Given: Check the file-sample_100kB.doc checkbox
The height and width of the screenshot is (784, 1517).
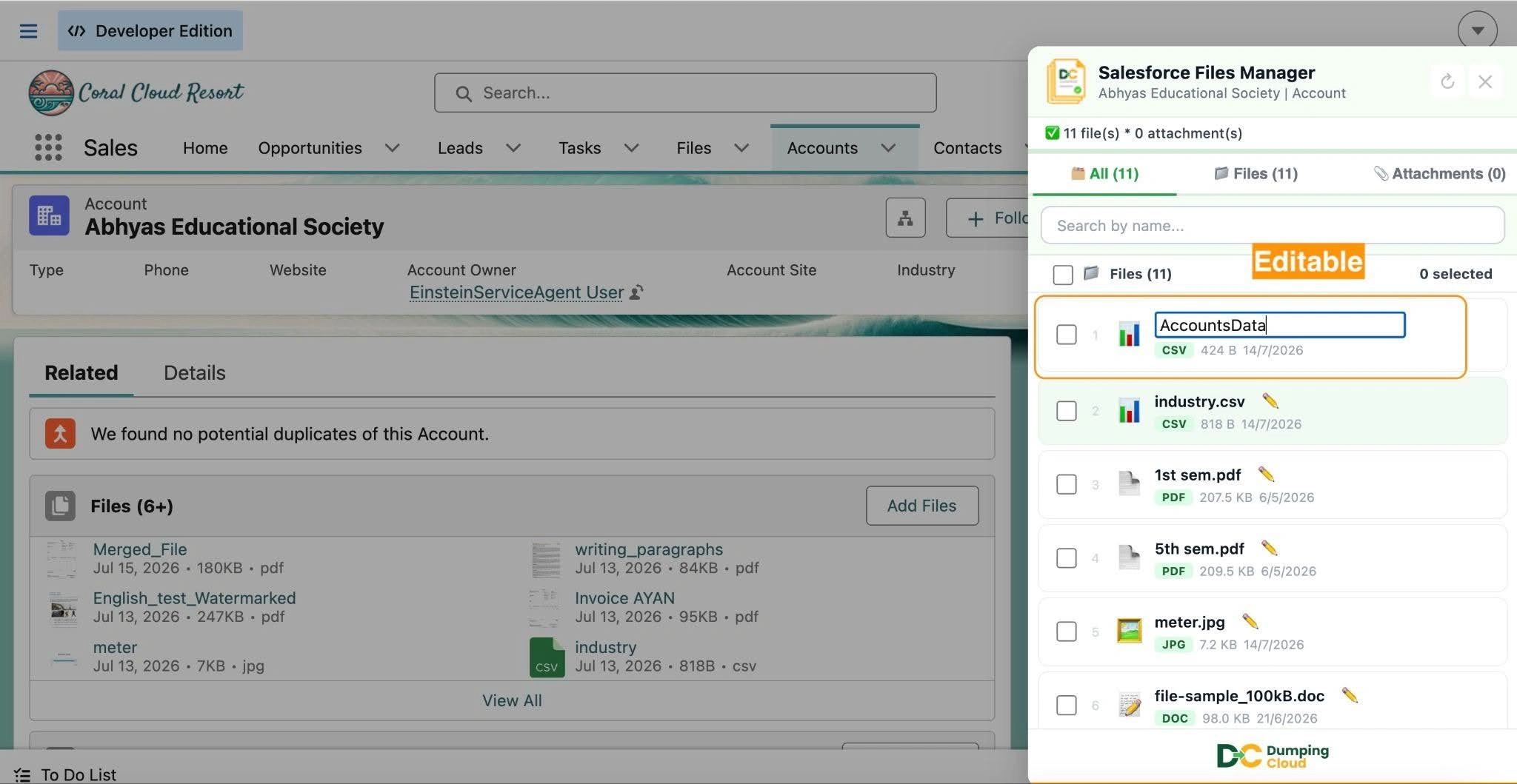Looking at the screenshot, I should coord(1067,705).
